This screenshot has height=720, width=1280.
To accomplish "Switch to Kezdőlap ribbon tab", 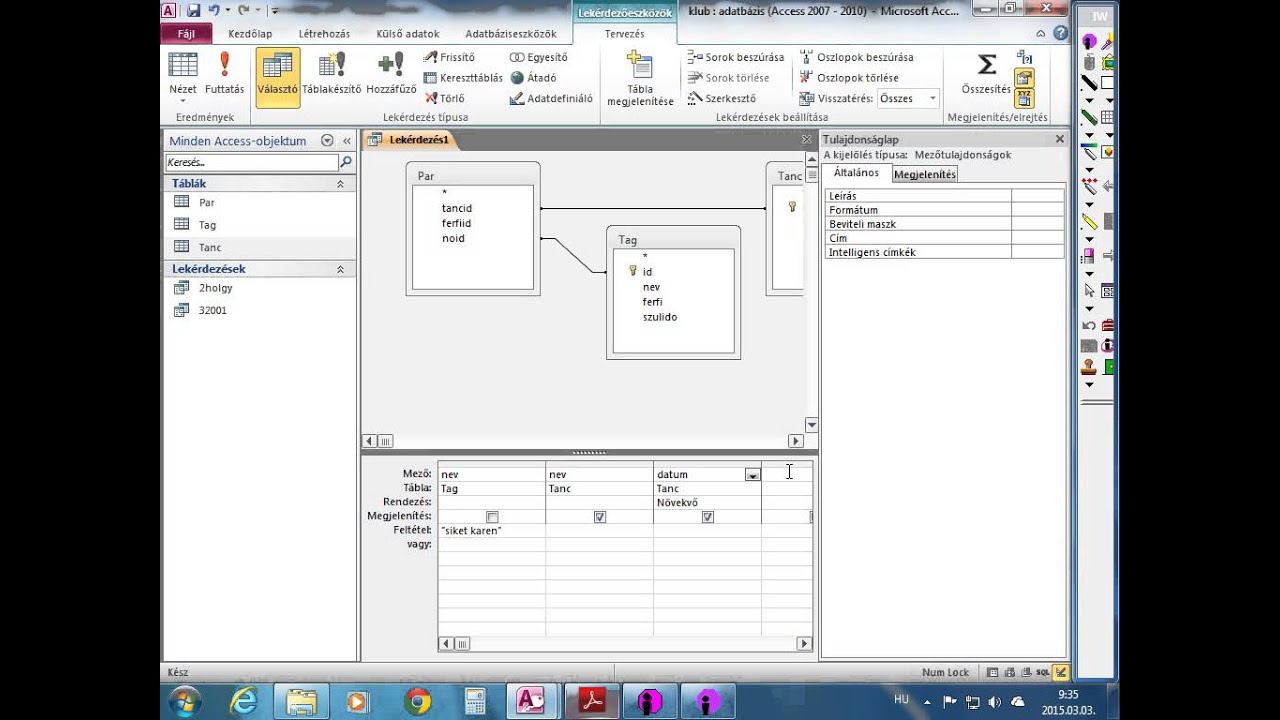I will [250, 33].
